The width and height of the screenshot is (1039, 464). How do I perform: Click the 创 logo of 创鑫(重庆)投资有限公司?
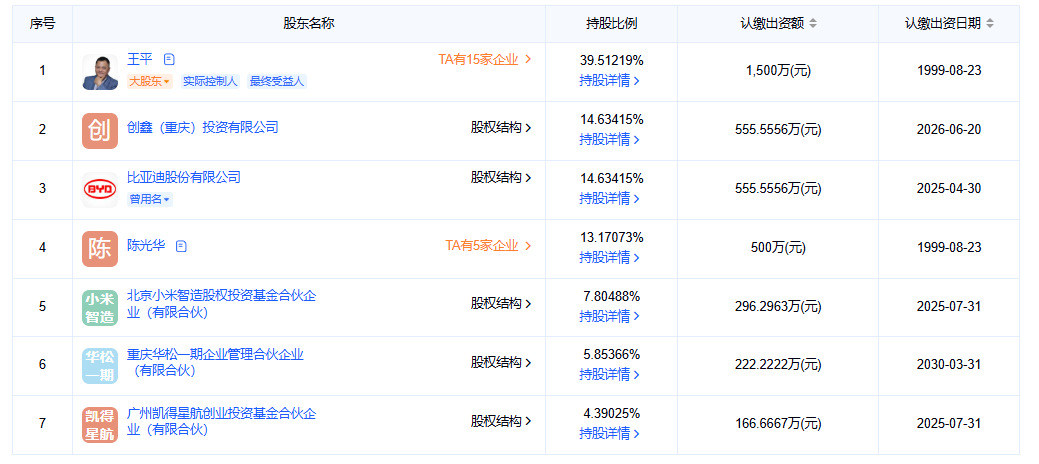[x=100, y=131]
